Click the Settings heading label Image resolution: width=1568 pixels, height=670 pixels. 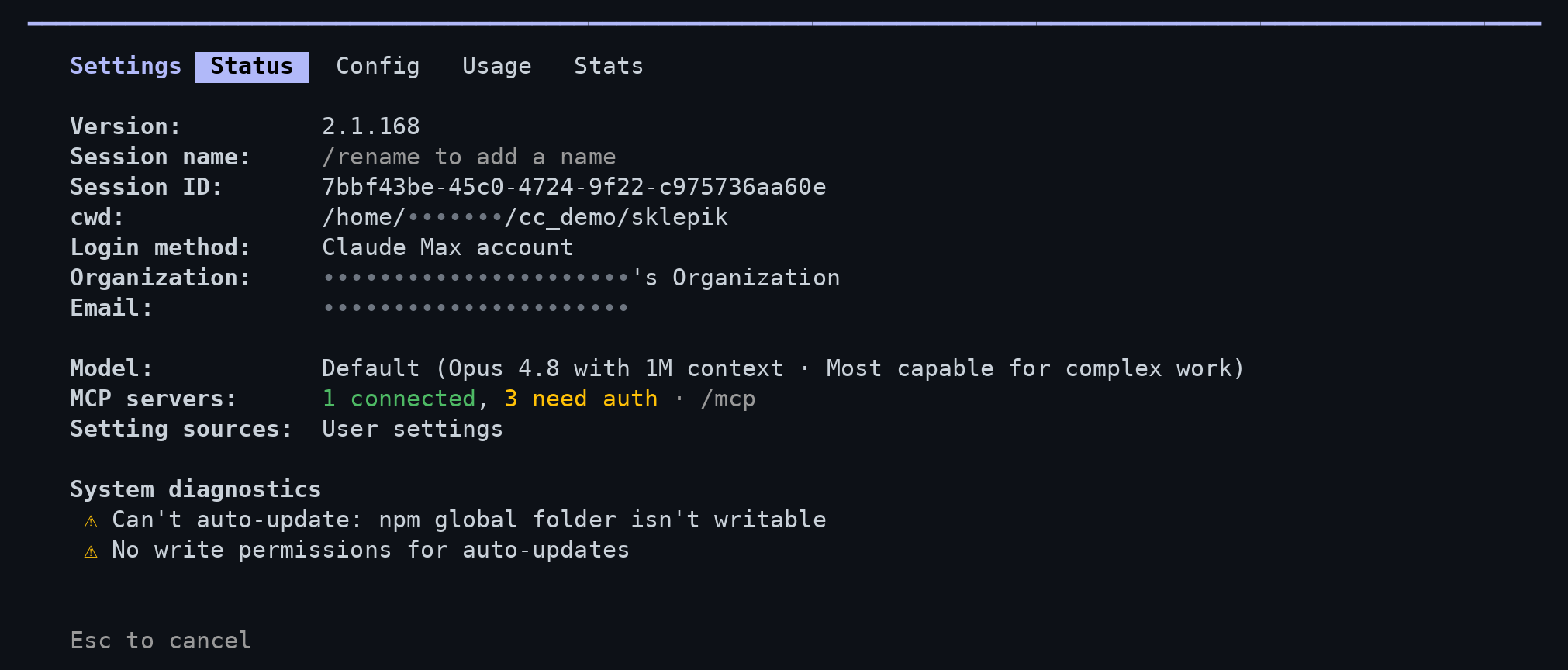(126, 67)
